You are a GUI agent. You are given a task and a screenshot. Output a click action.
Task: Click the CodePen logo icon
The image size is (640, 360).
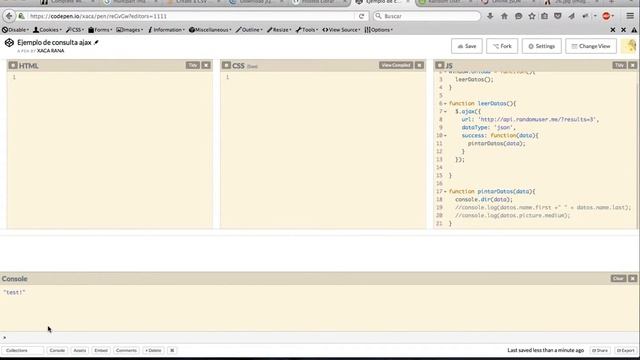point(9,42)
